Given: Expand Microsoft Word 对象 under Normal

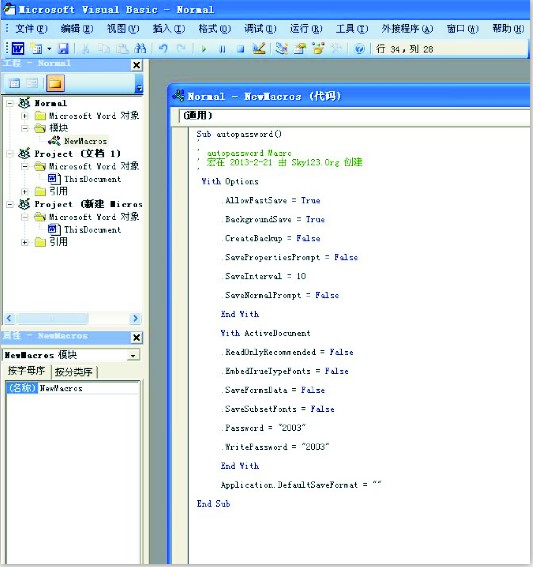Looking at the screenshot, I should tap(25, 116).
